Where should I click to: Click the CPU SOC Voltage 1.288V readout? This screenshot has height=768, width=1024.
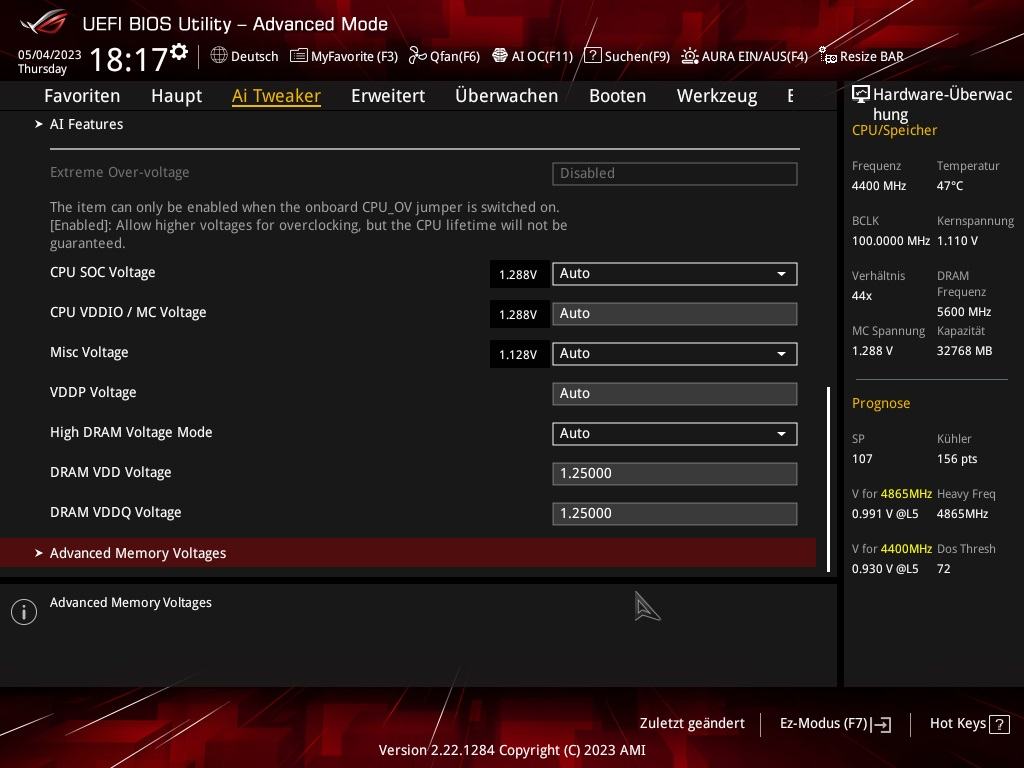(x=518, y=274)
